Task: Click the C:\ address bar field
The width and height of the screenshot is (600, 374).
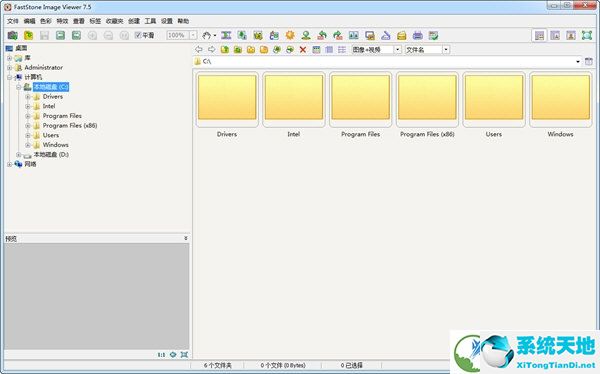Action: [x=387, y=61]
